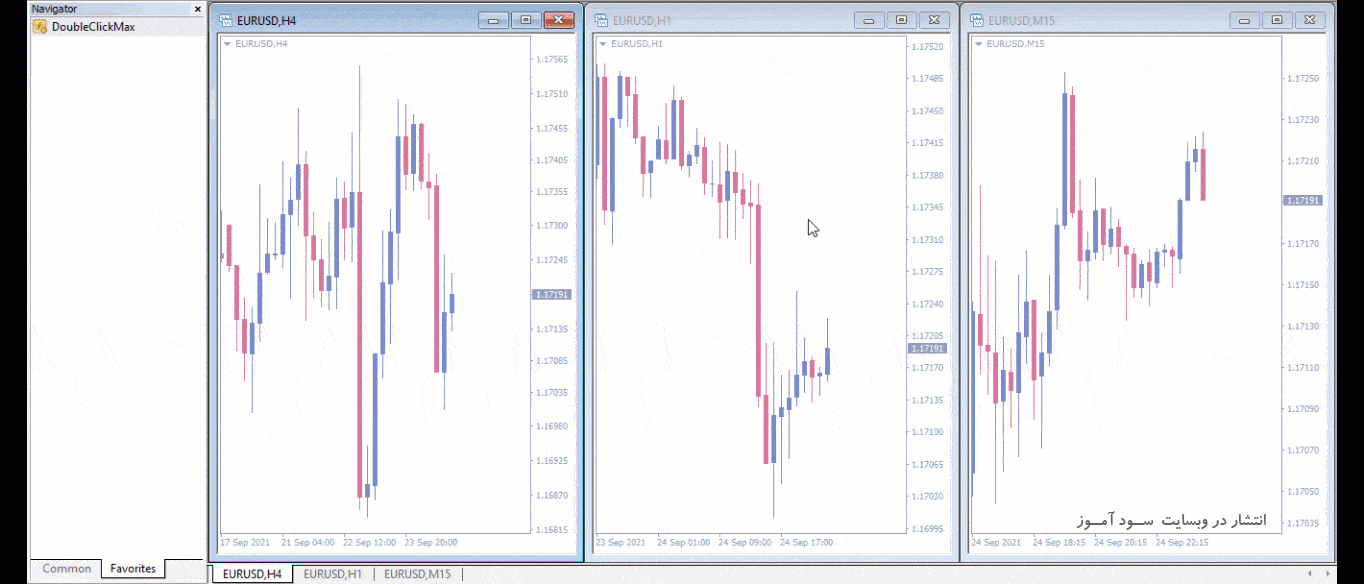This screenshot has width=1364, height=584.
Task: Click the '23 Sep 20:00' time label in H4 chart
Action: pos(430,542)
